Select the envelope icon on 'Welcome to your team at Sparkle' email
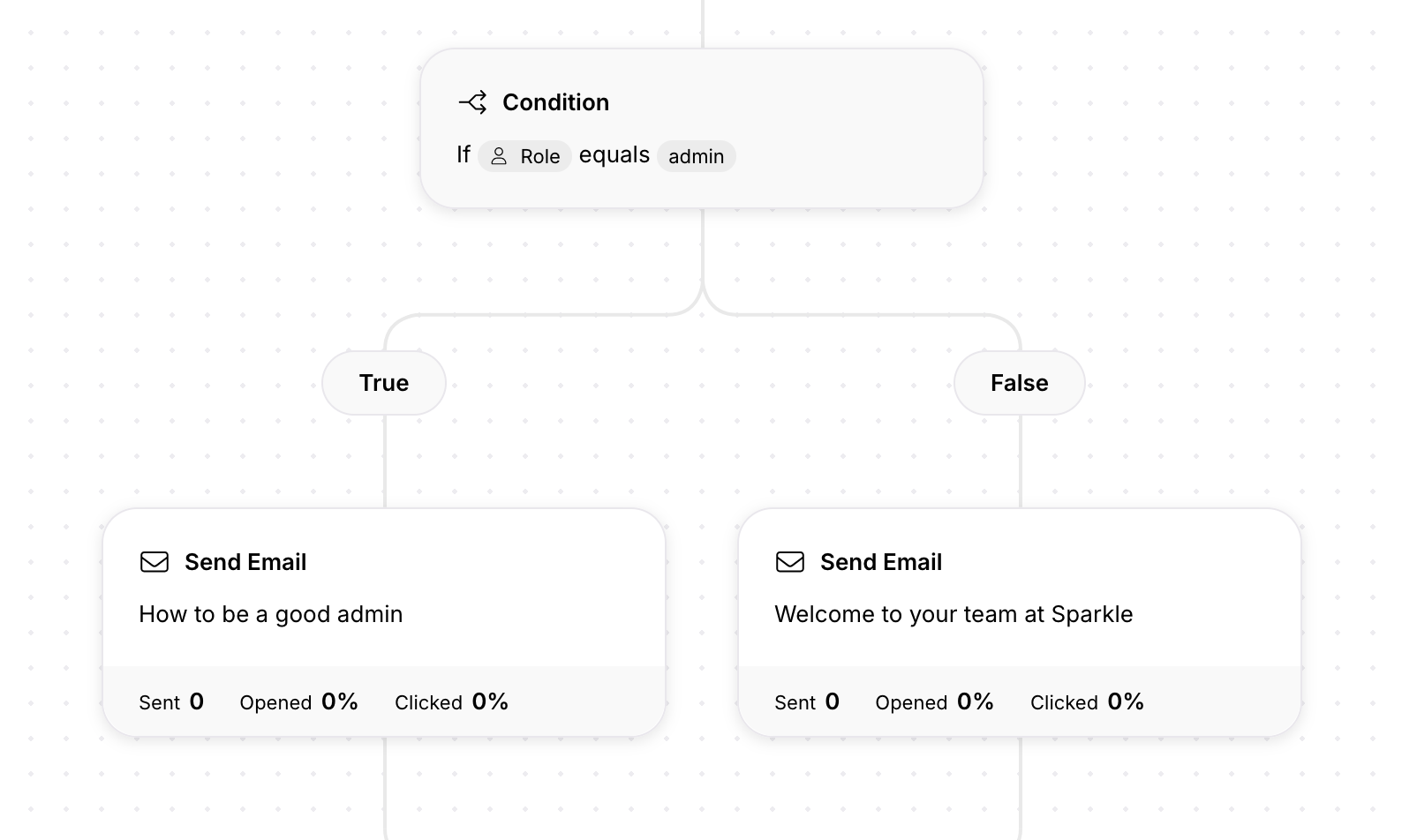The height and width of the screenshot is (840, 1402). [790, 561]
